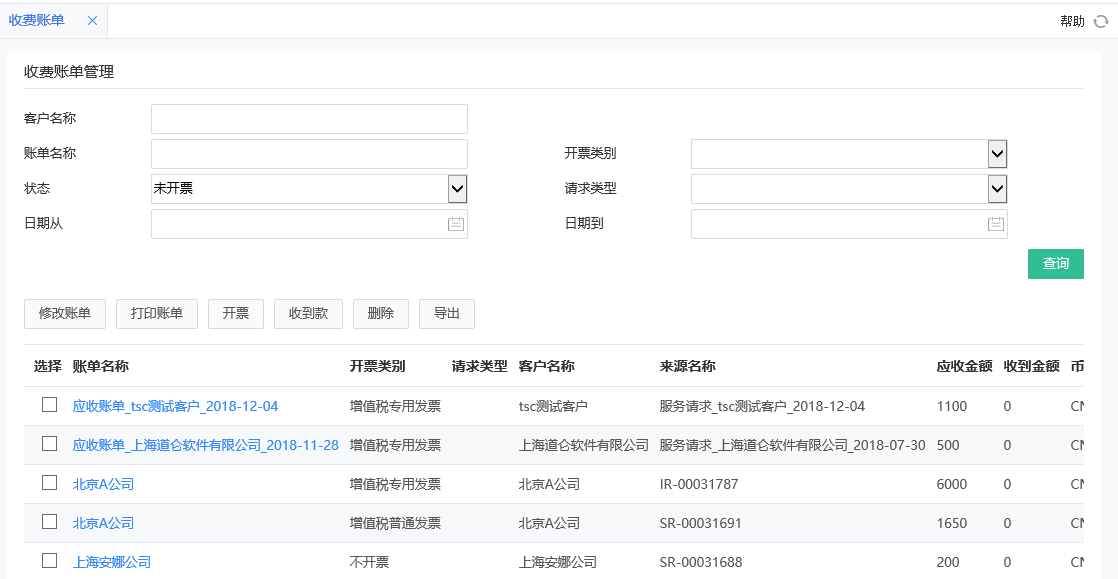1118x579 pixels.
Task: Click inside the 客户名称 input field
Action: pos(307,118)
